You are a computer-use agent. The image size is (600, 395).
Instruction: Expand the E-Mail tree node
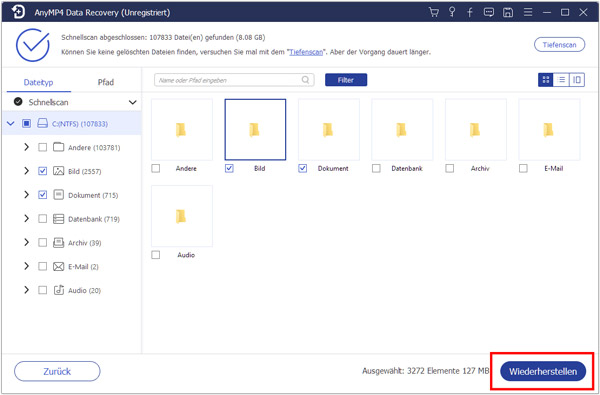pyautogui.click(x=26, y=266)
